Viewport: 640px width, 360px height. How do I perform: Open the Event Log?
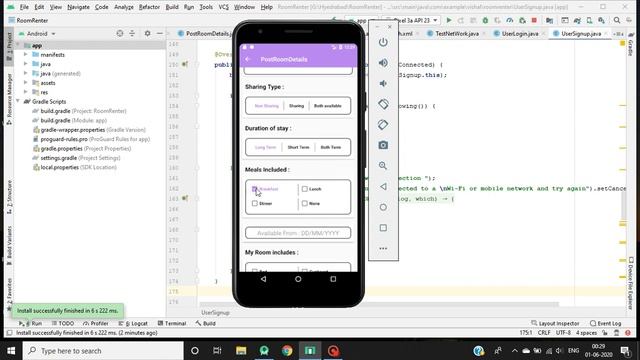coord(606,323)
